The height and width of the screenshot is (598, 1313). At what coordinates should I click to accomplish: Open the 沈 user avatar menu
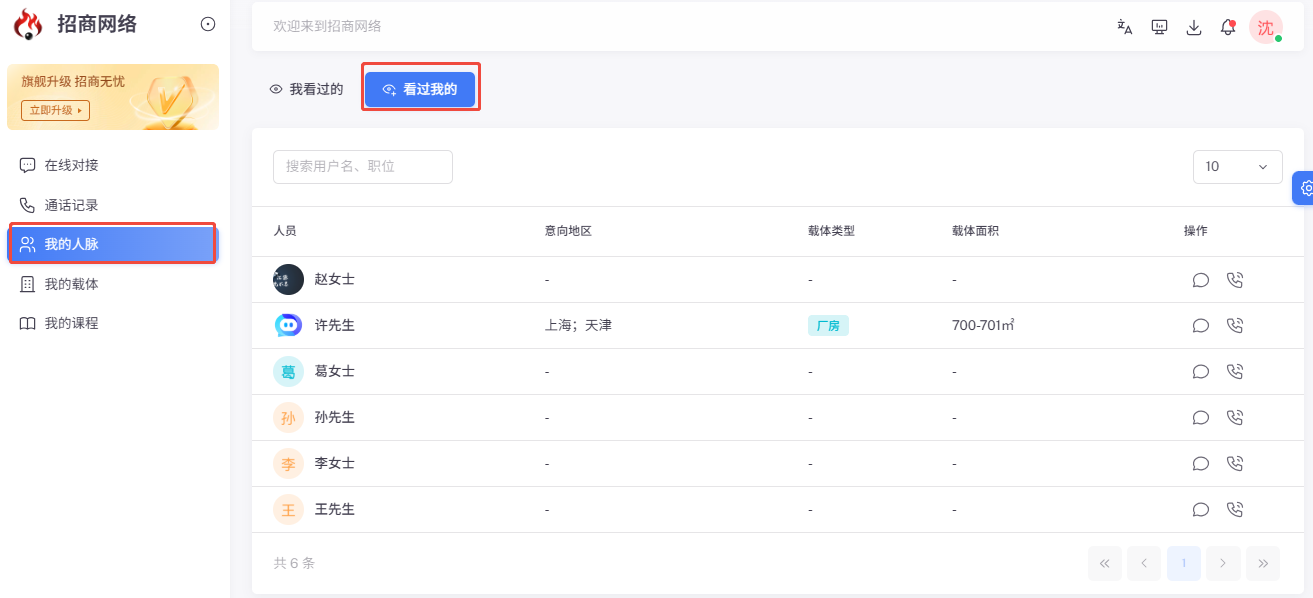(x=1266, y=27)
